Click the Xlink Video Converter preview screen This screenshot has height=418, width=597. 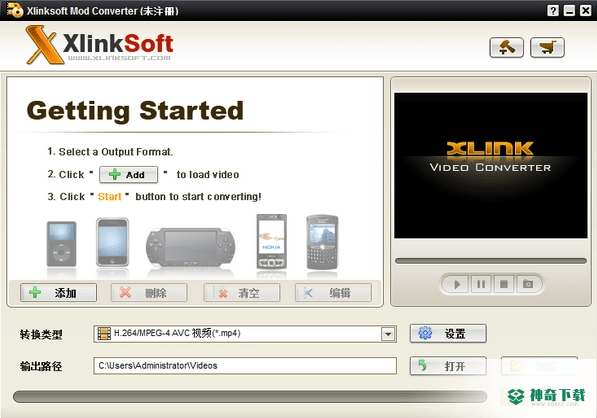[x=490, y=166]
